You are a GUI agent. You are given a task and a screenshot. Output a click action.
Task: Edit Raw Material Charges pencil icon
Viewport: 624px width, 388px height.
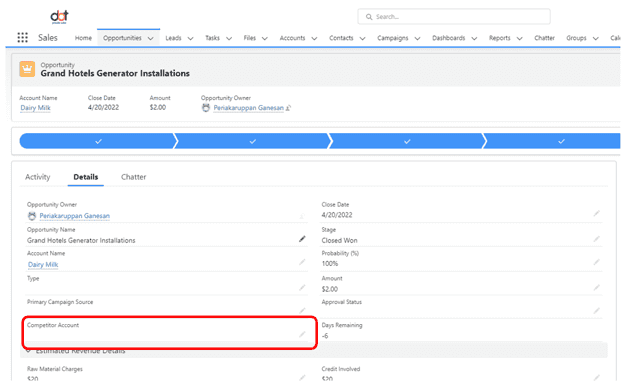302,377
